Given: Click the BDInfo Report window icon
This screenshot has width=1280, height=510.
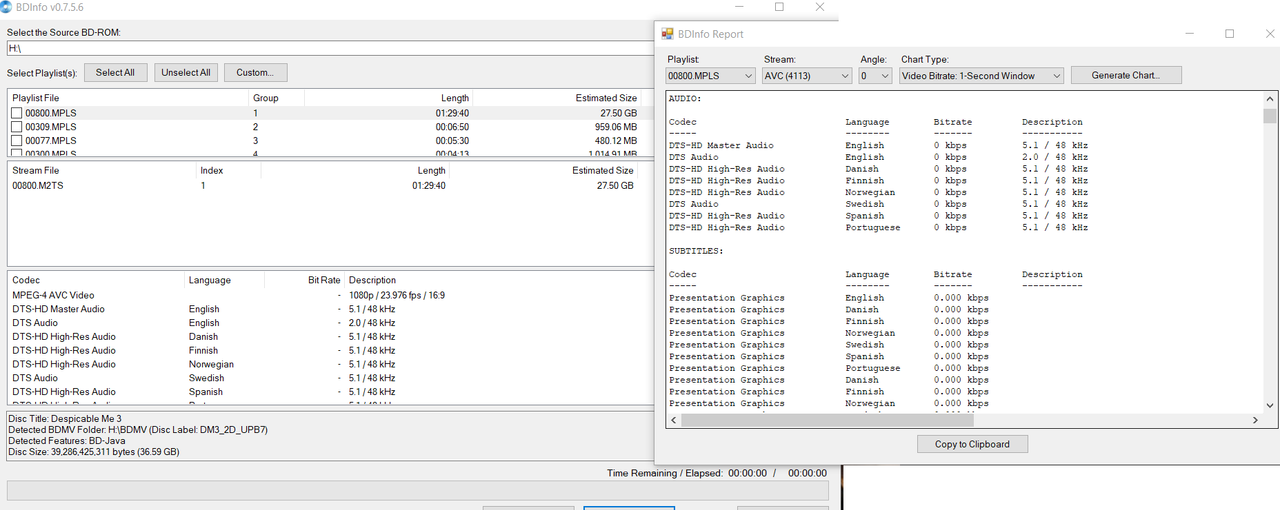Looking at the screenshot, I should (670, 33).
